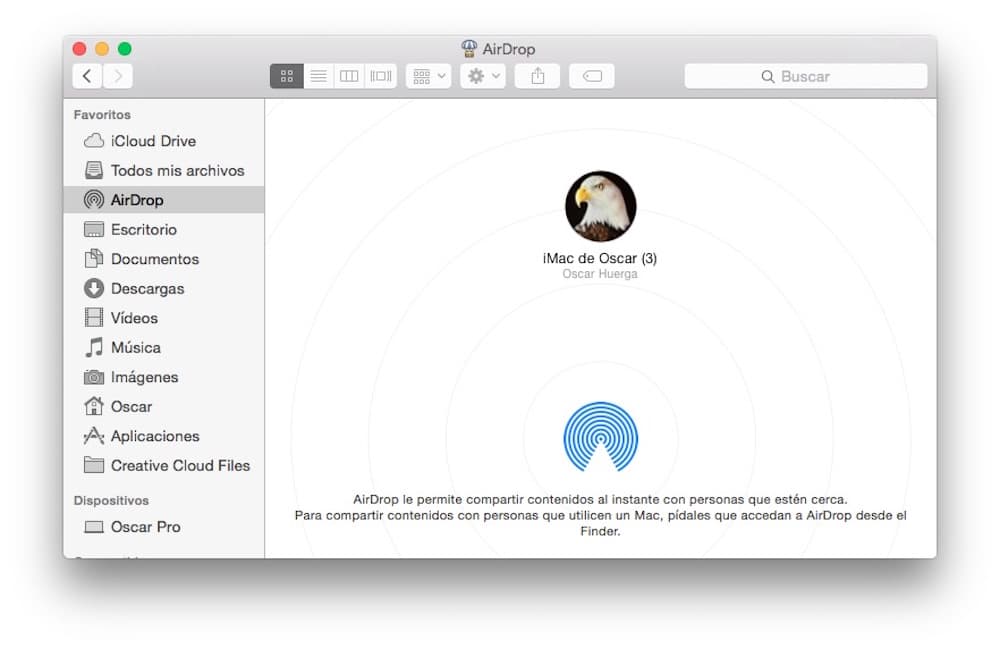Switch to column view

tap(349, 75)
